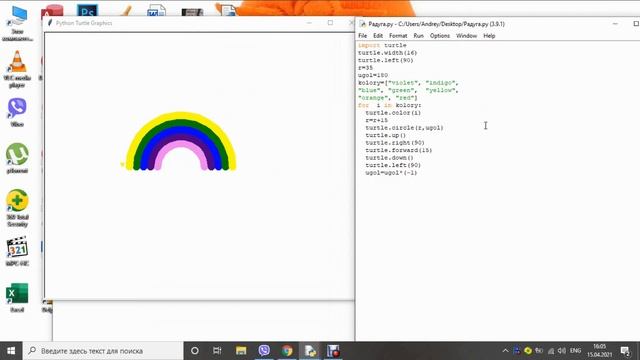Click the "for i in kolory:" line
Viewport: 640px width, 360px height.
[x=389, y=105]
